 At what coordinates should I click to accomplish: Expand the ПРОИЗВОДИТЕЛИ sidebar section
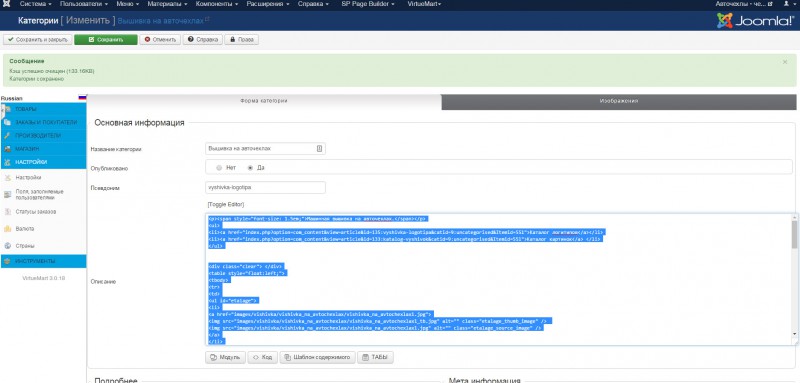pyautogui.click(x=43, y=136)
